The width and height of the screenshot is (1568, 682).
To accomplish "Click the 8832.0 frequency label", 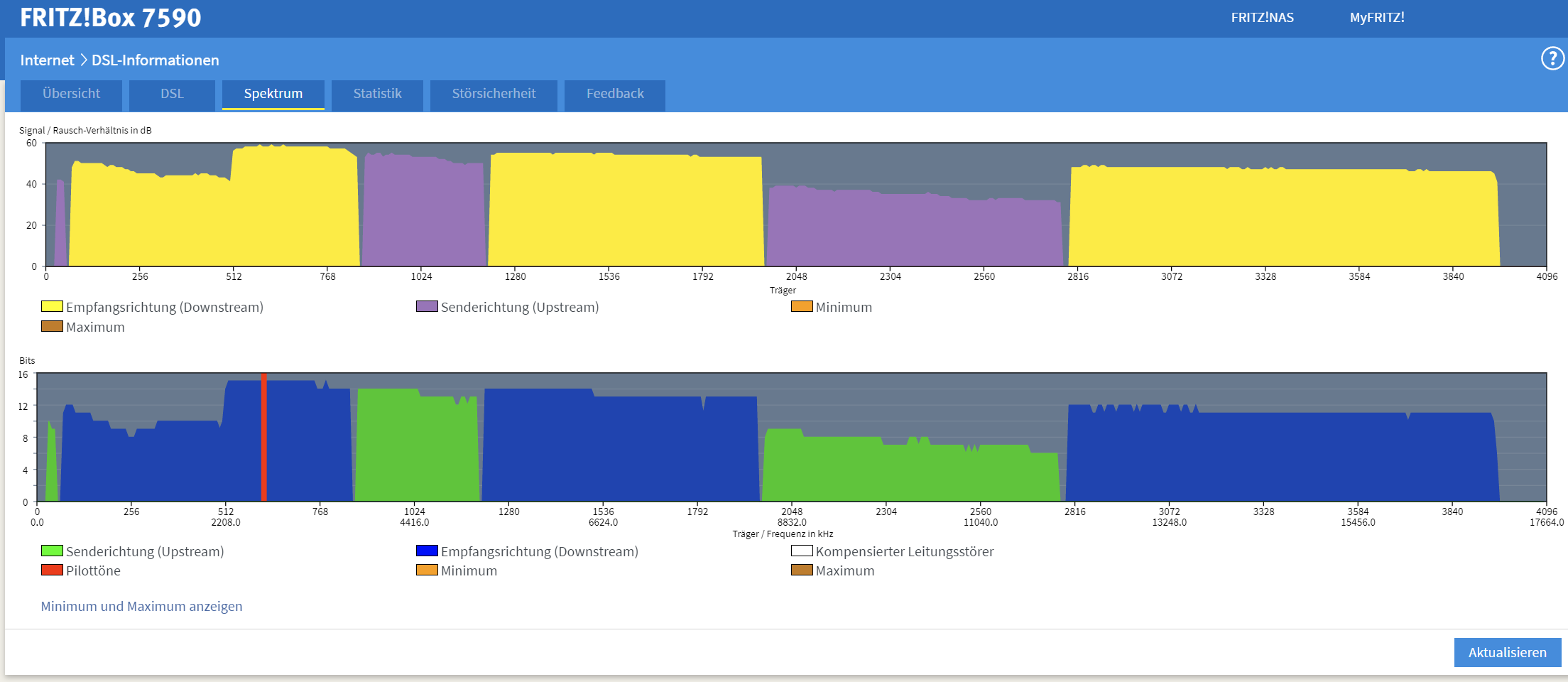I will 792,522.
